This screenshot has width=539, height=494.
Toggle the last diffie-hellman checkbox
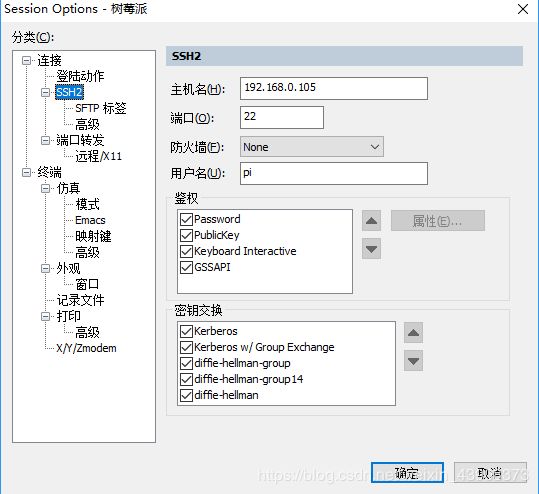[186, 395]
